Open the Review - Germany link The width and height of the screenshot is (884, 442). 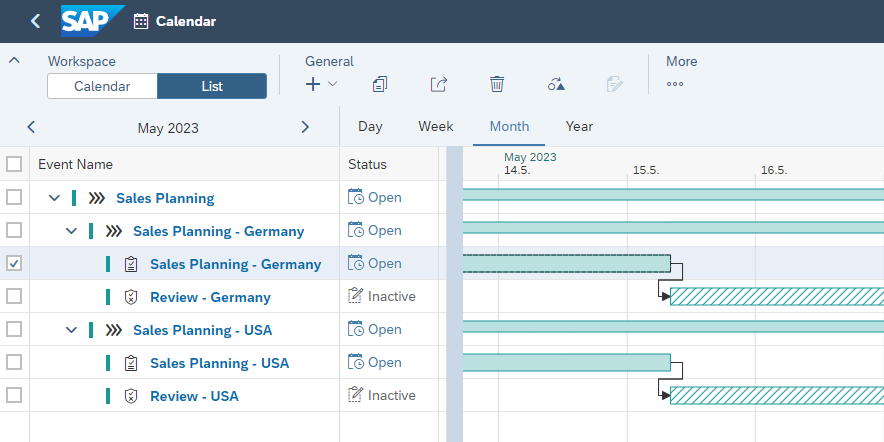click(x=210, y=297)
